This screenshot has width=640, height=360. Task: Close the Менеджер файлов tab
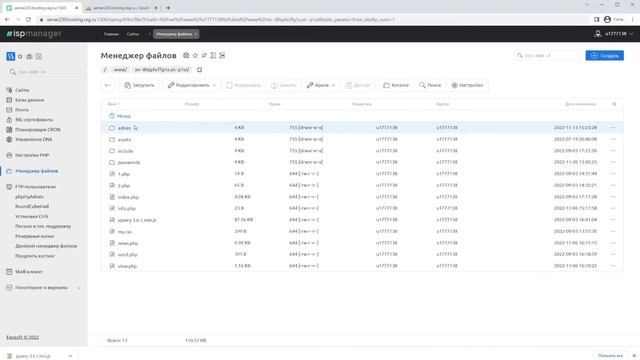[196, 34]
